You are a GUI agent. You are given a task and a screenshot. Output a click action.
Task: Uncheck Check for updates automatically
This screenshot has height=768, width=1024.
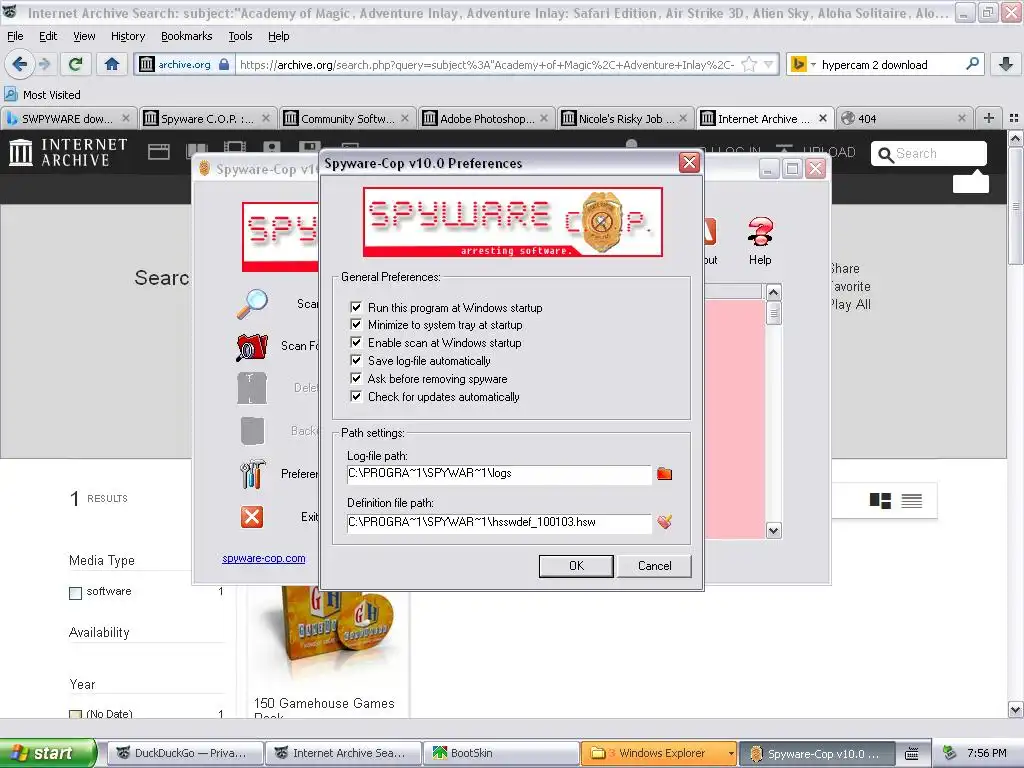[356, 396]
